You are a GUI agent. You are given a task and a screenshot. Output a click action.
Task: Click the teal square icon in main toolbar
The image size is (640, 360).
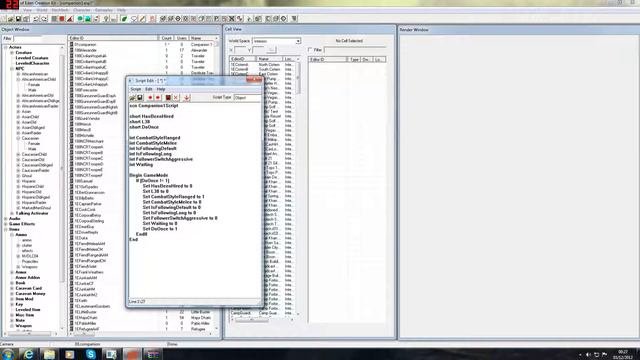(88, 19)
